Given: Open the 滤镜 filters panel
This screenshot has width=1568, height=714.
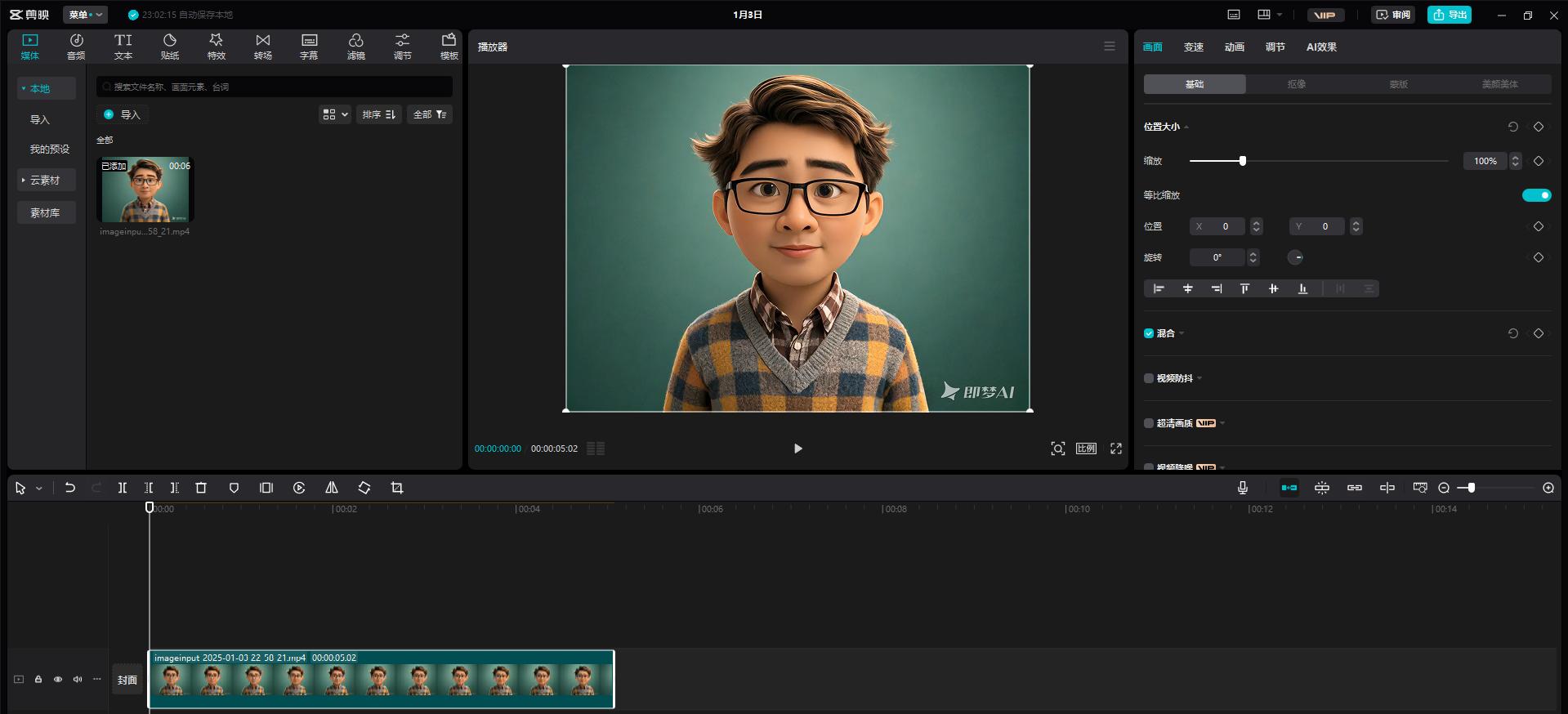Looking at the screenshot, I should coord(355,47).
